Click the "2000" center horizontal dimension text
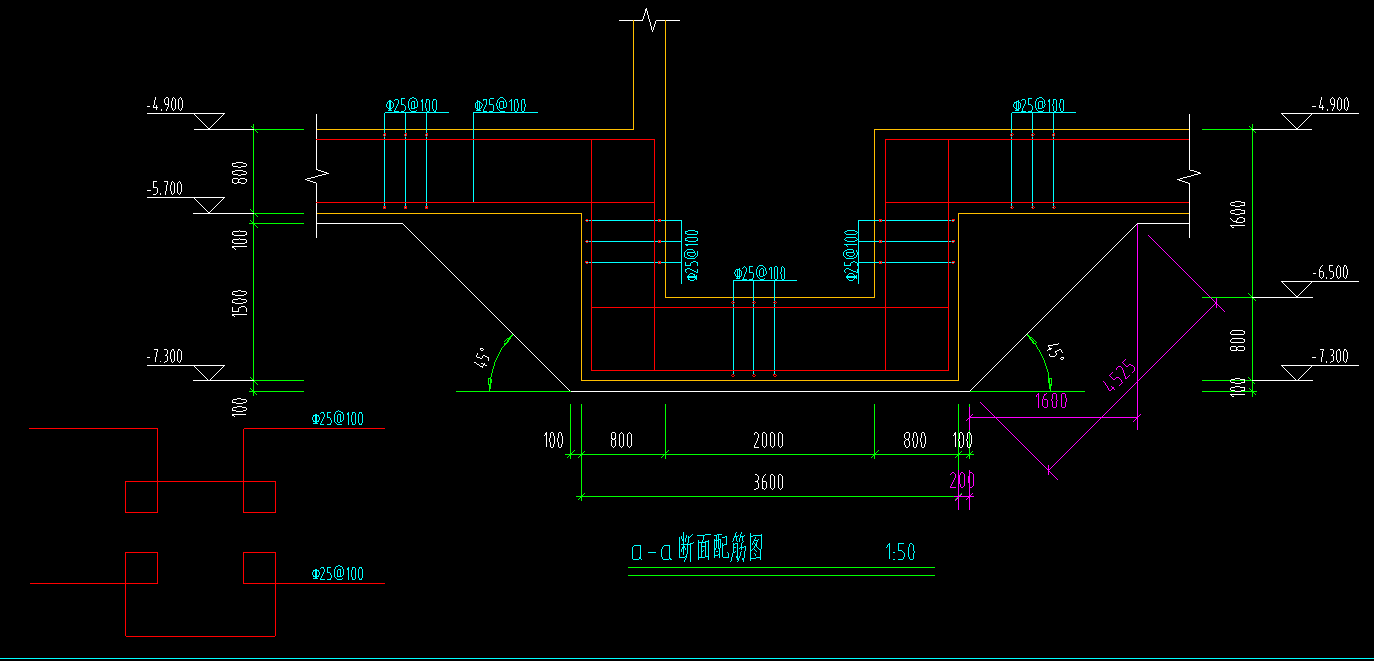This screenshot has width=1374, height=661. coord(768,440)
